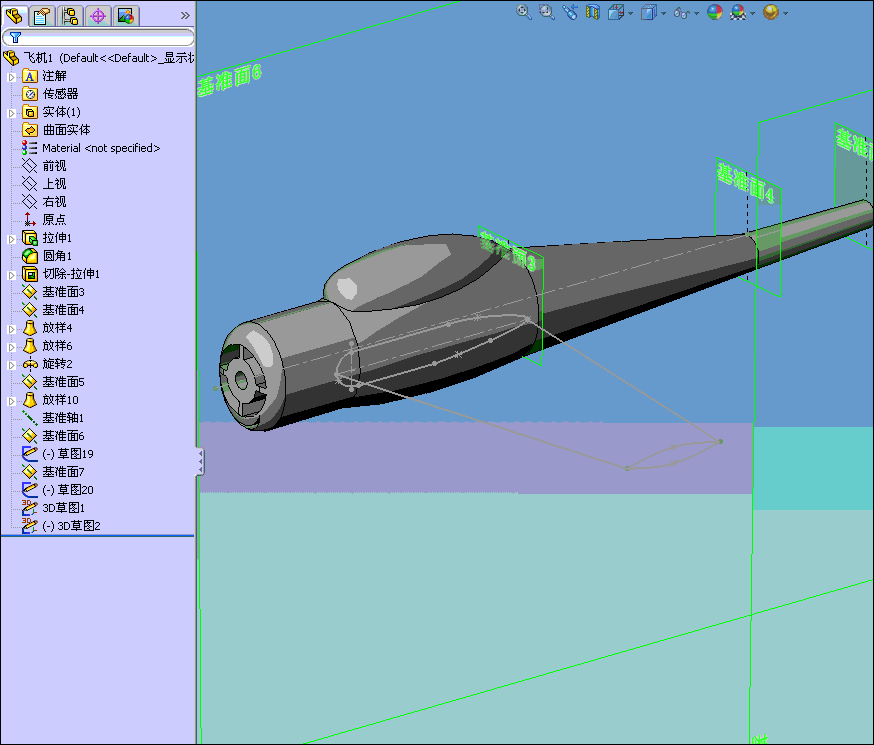Open the View Orientation cube icon
874x745 pixels.
616,12
